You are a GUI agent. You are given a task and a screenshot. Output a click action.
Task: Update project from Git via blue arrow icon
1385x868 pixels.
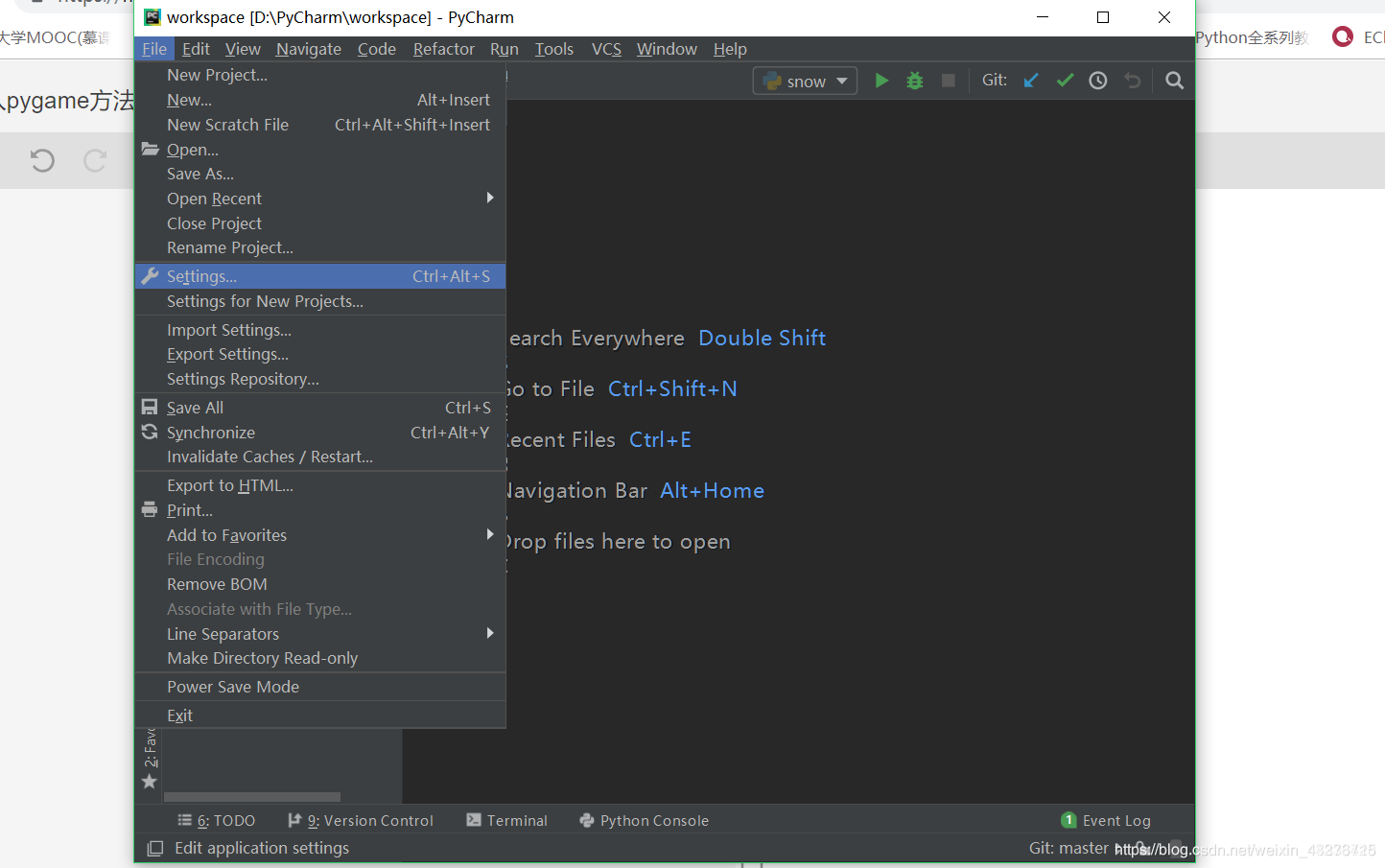tap(1030, 81)
